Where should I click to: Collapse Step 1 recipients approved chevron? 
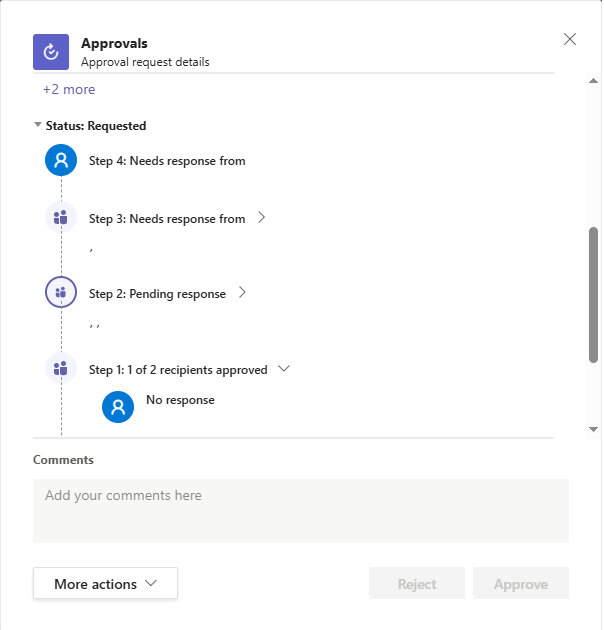point(285,369)
